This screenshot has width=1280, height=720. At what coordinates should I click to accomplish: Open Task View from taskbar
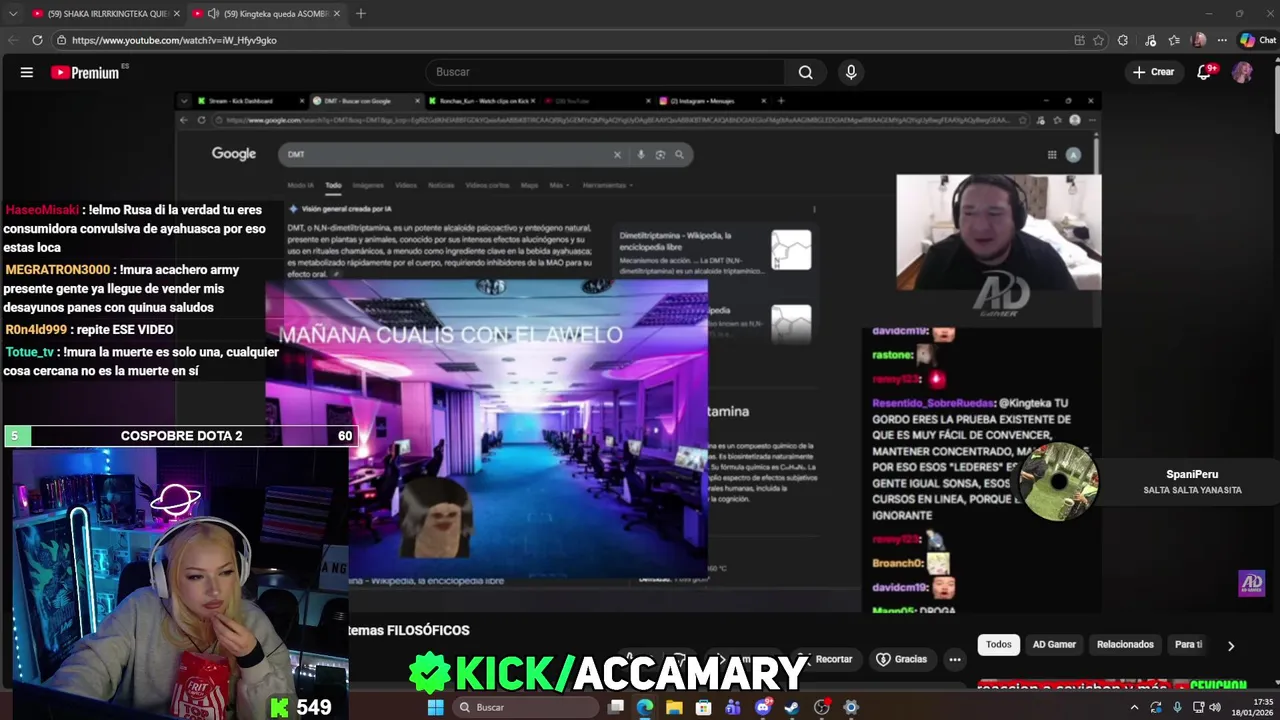click(x=616, y=707)
